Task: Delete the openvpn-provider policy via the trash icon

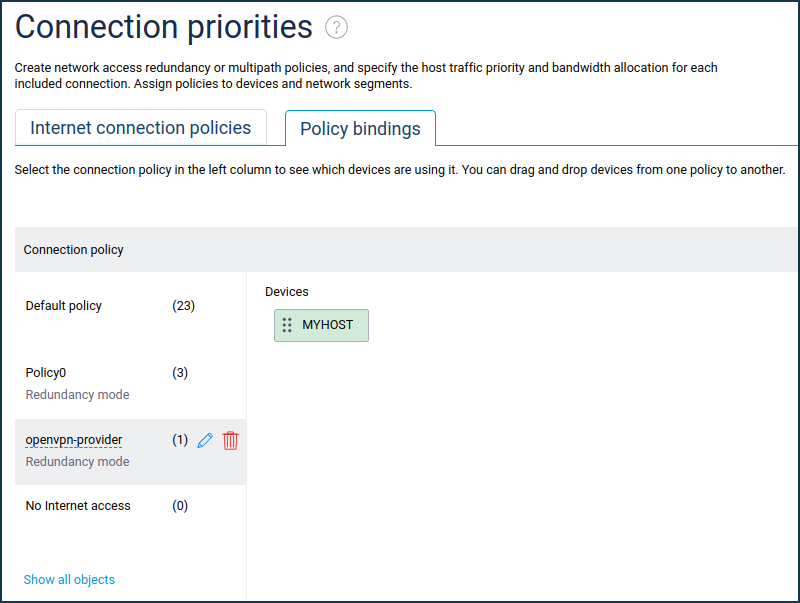Action: 231,440
